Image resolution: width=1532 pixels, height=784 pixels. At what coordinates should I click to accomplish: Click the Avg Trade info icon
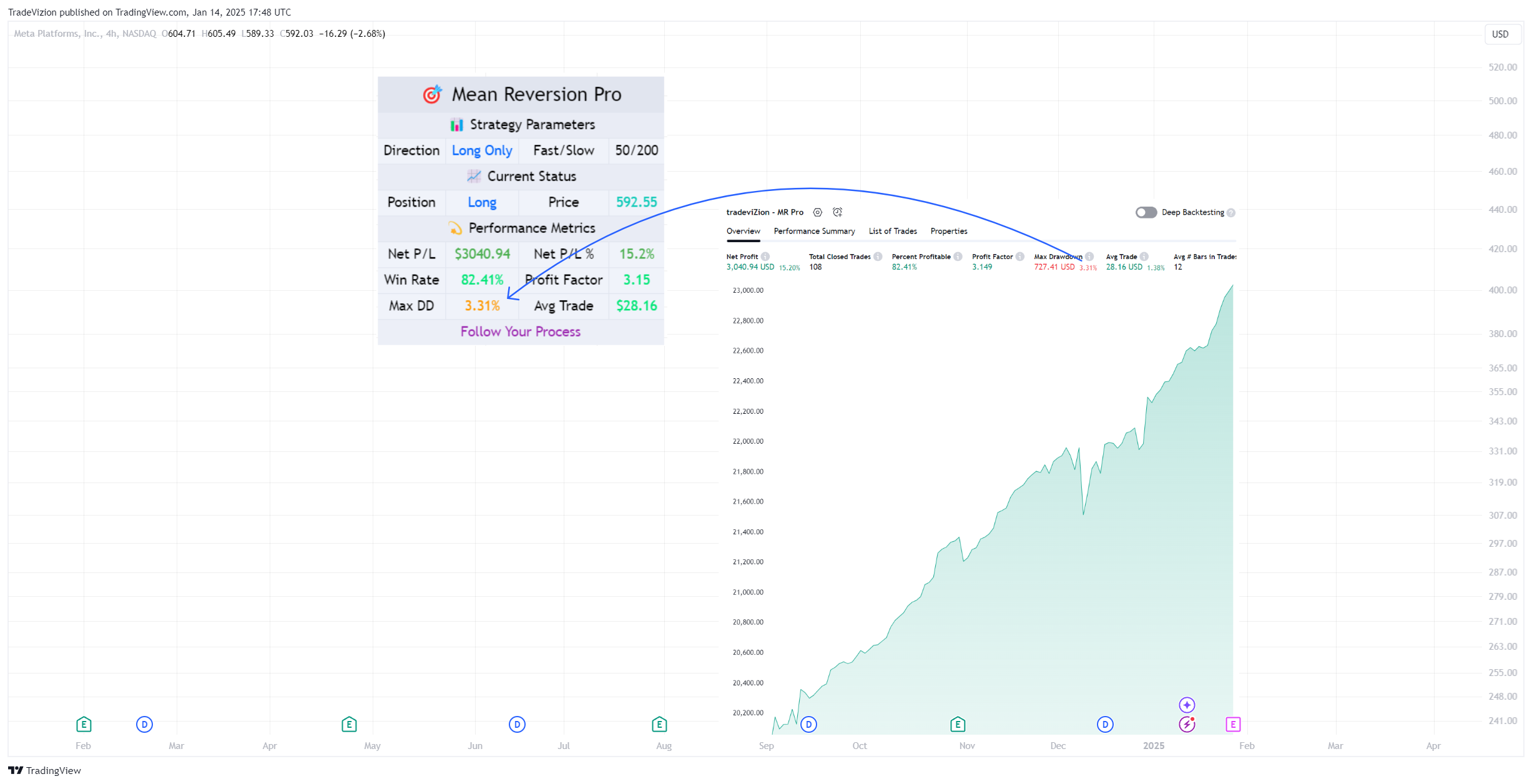1144,257
